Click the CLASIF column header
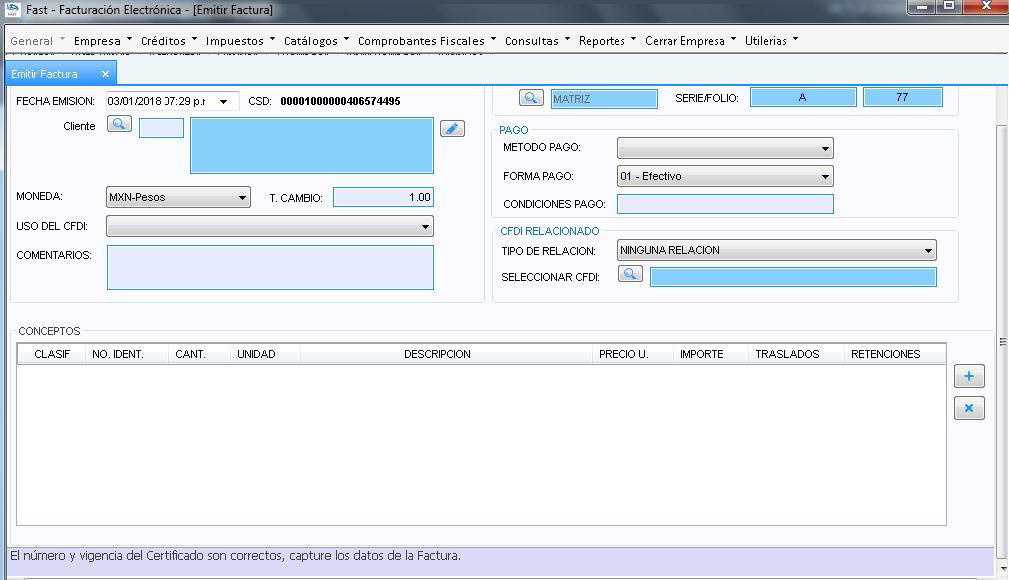Viewport: 1009px width, 580px height. [x=51, y=354]
